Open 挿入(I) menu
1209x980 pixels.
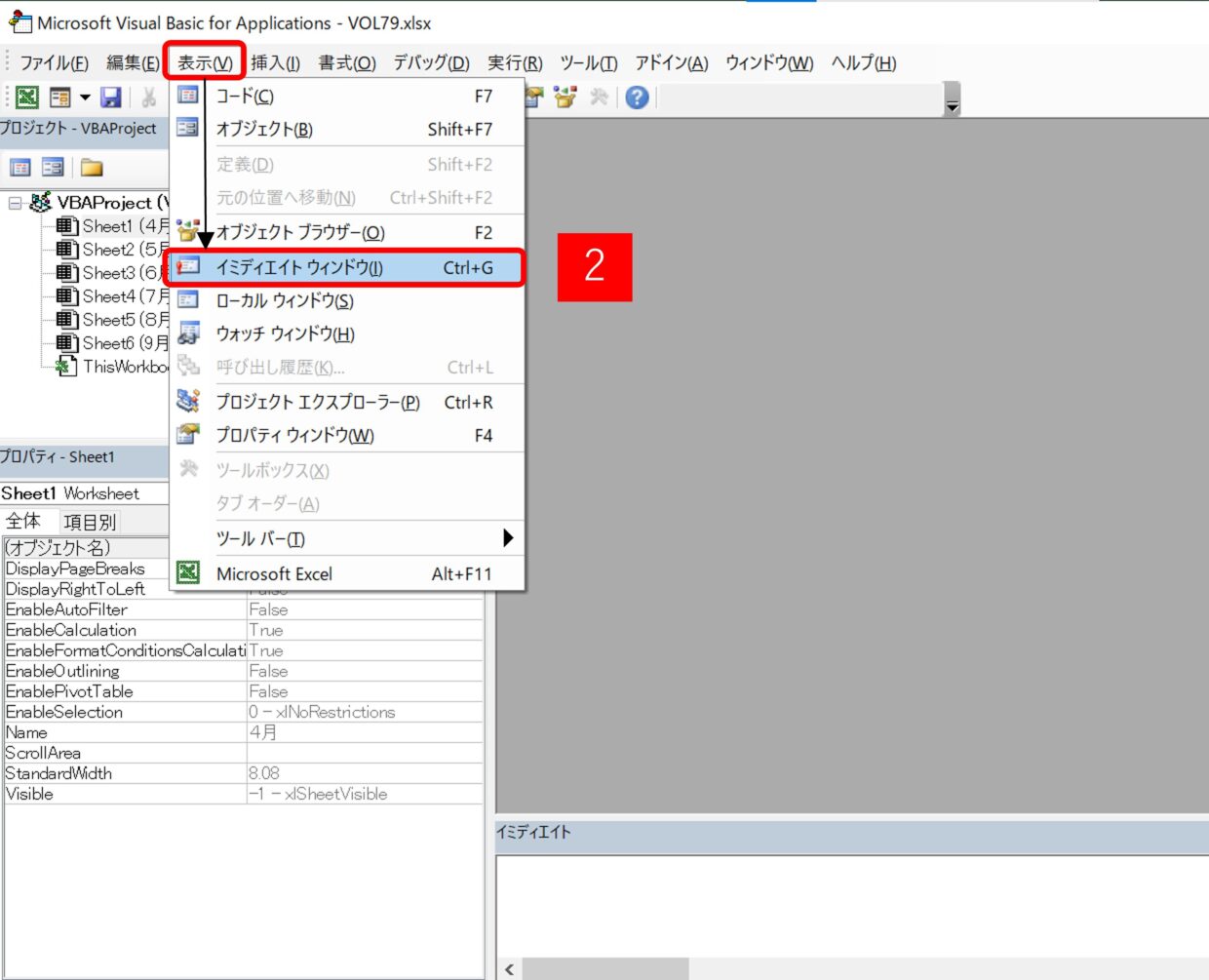point(275,63)
